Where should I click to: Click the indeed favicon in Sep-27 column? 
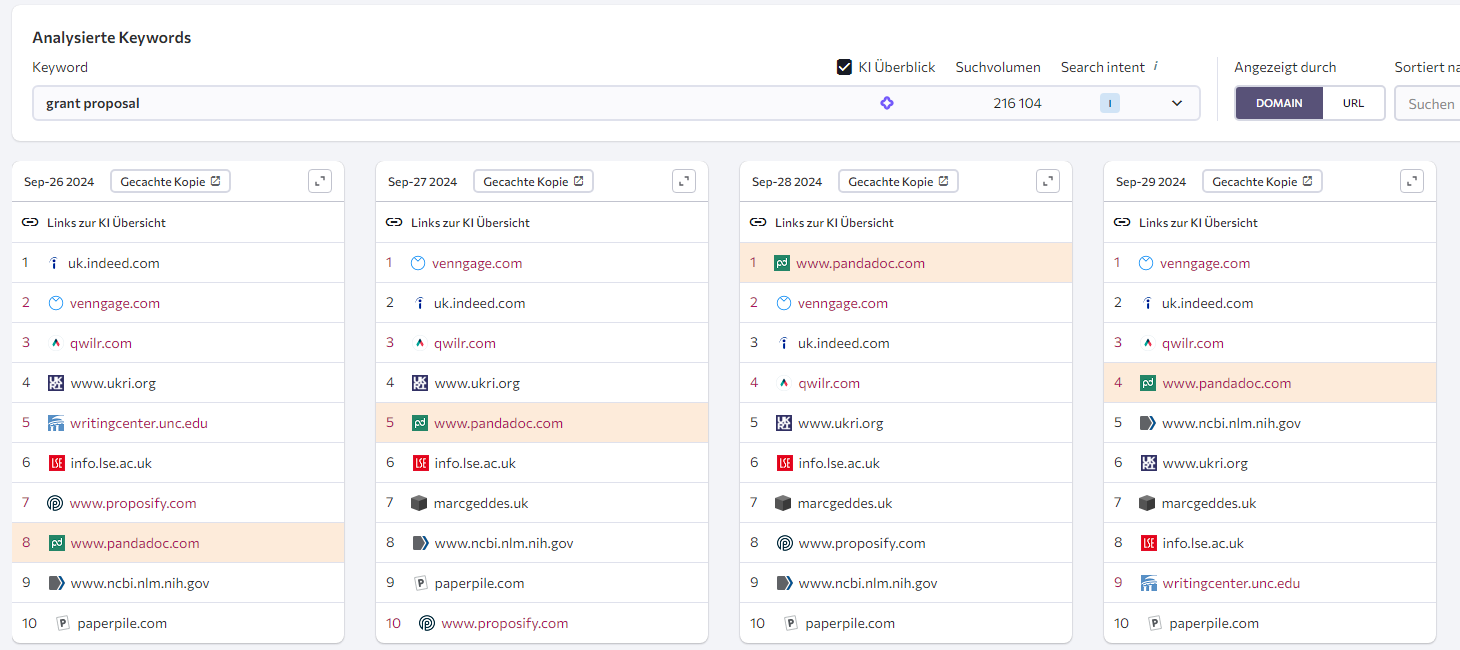pos(419,303)
